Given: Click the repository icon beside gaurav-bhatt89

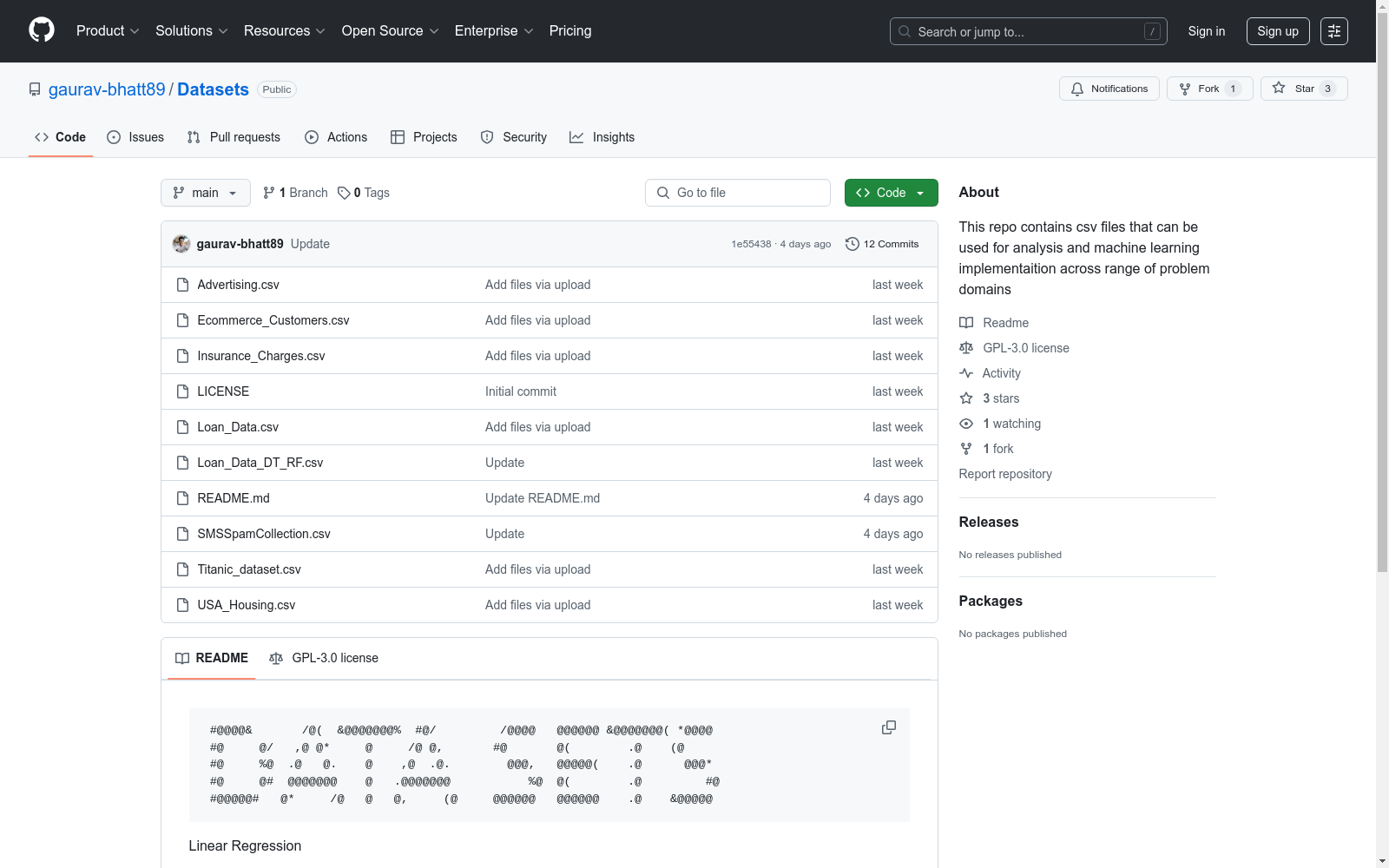Looking at the screenshot, I should pyautogui.click(x=35, y=89).
